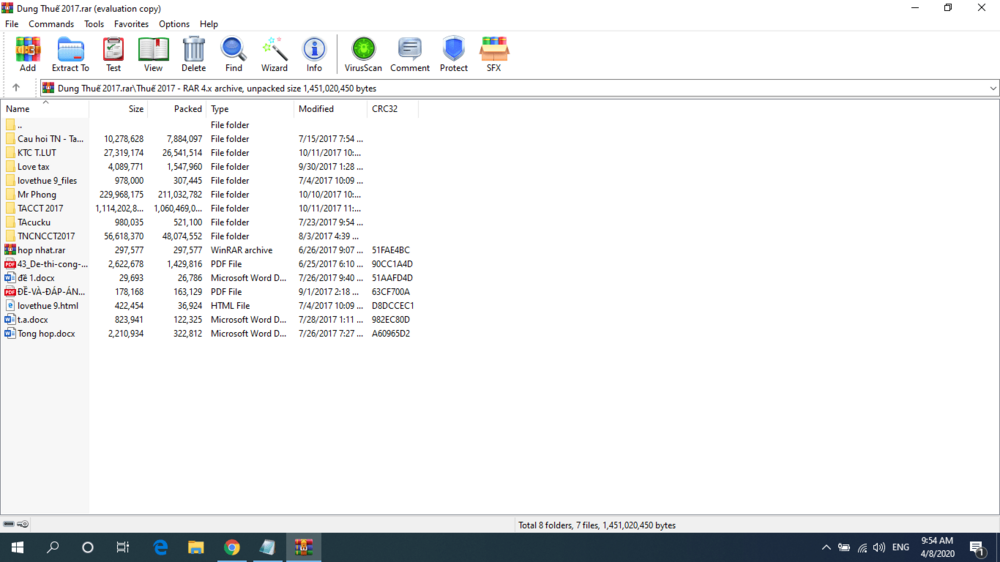Sort by the Type column header
Image resolution: width=1000 pixels, height=562 pixels.
coord(250,108)
